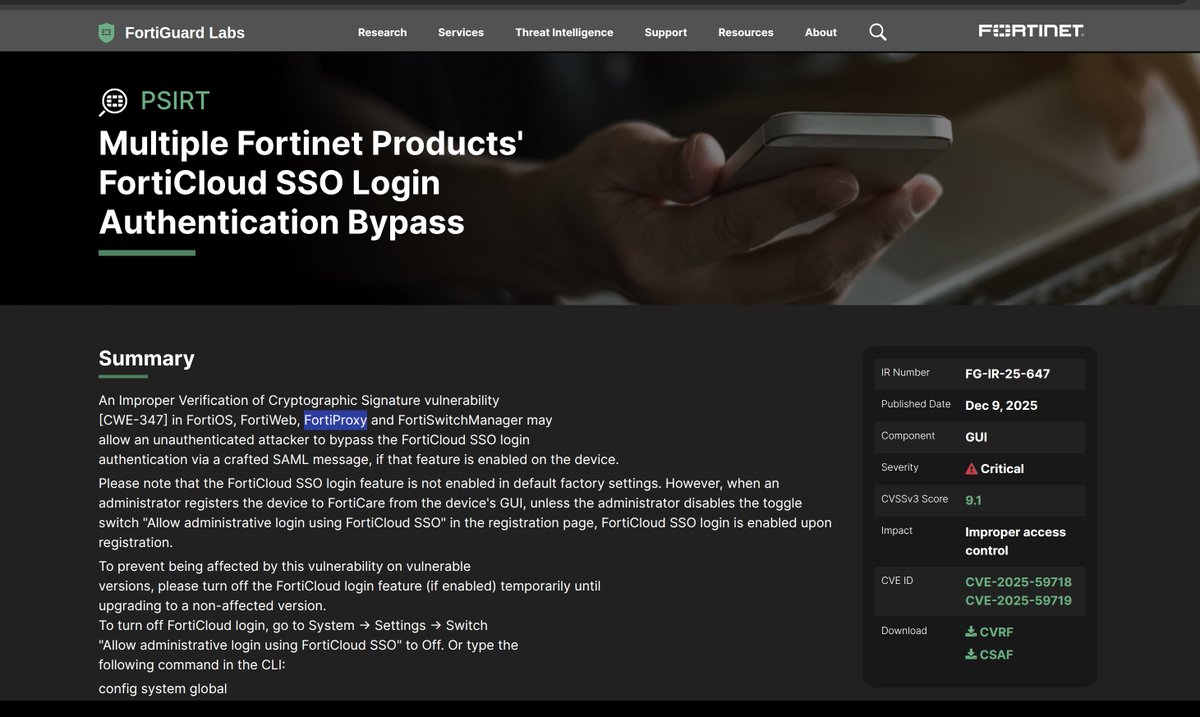The image size is (1200, 717).
Task: Click the PSIRT heading label
Action: click(x=175, y=101)
